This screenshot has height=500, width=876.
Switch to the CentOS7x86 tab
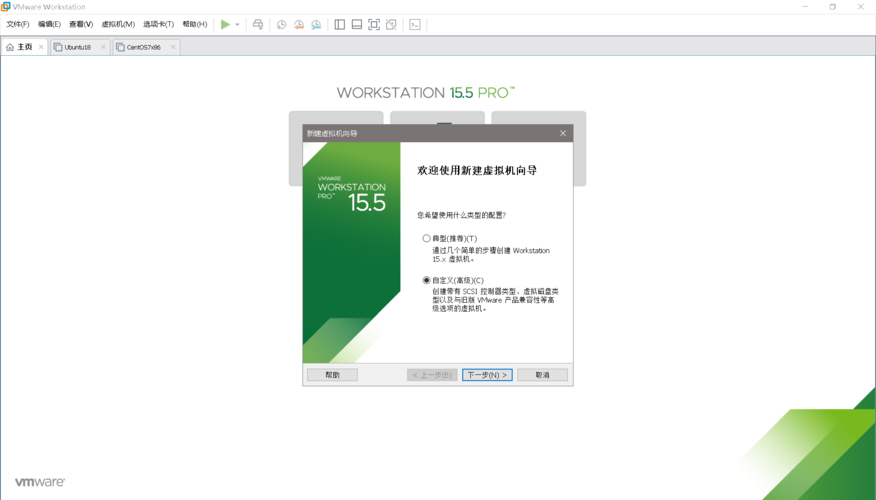[144, 47]
